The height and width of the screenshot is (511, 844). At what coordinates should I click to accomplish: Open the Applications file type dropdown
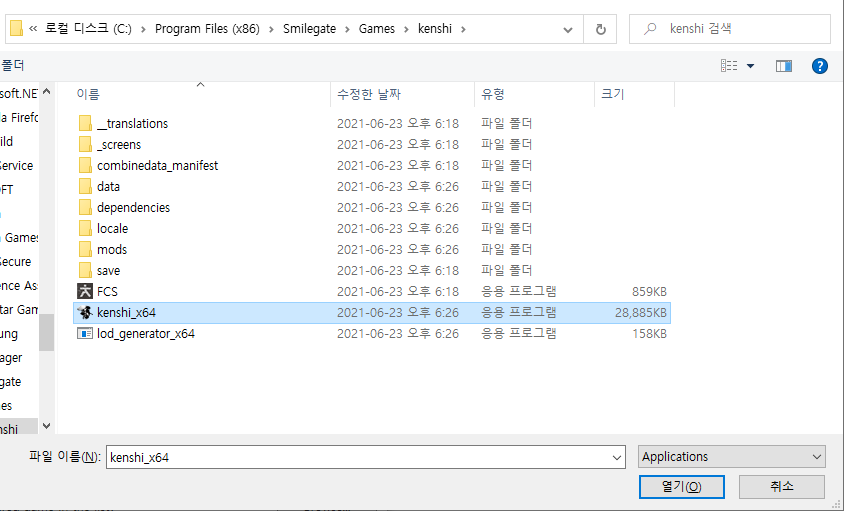pyautogui.click(x=732, y=457)
